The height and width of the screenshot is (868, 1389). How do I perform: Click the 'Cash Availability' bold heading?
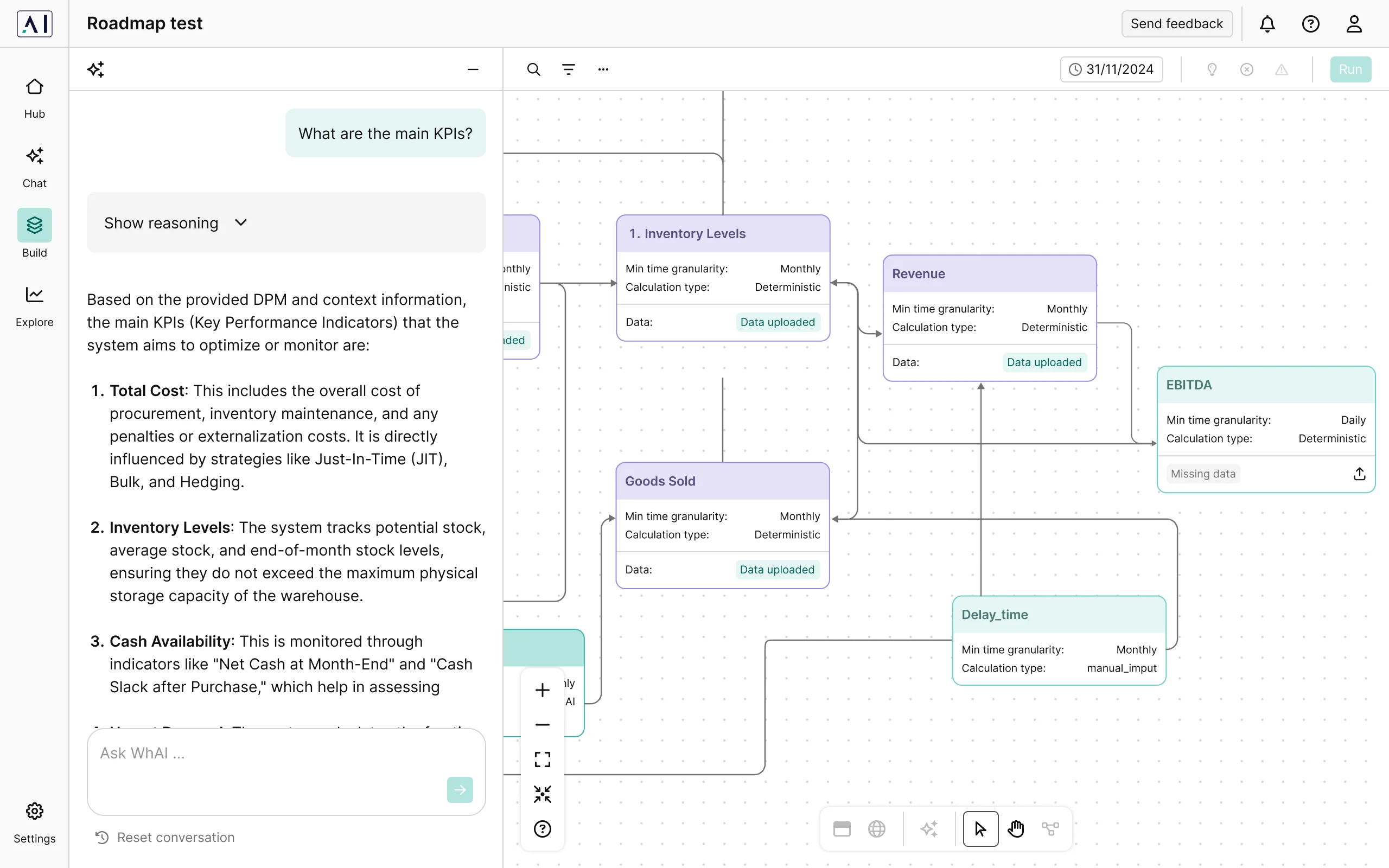tap(170, 641)
